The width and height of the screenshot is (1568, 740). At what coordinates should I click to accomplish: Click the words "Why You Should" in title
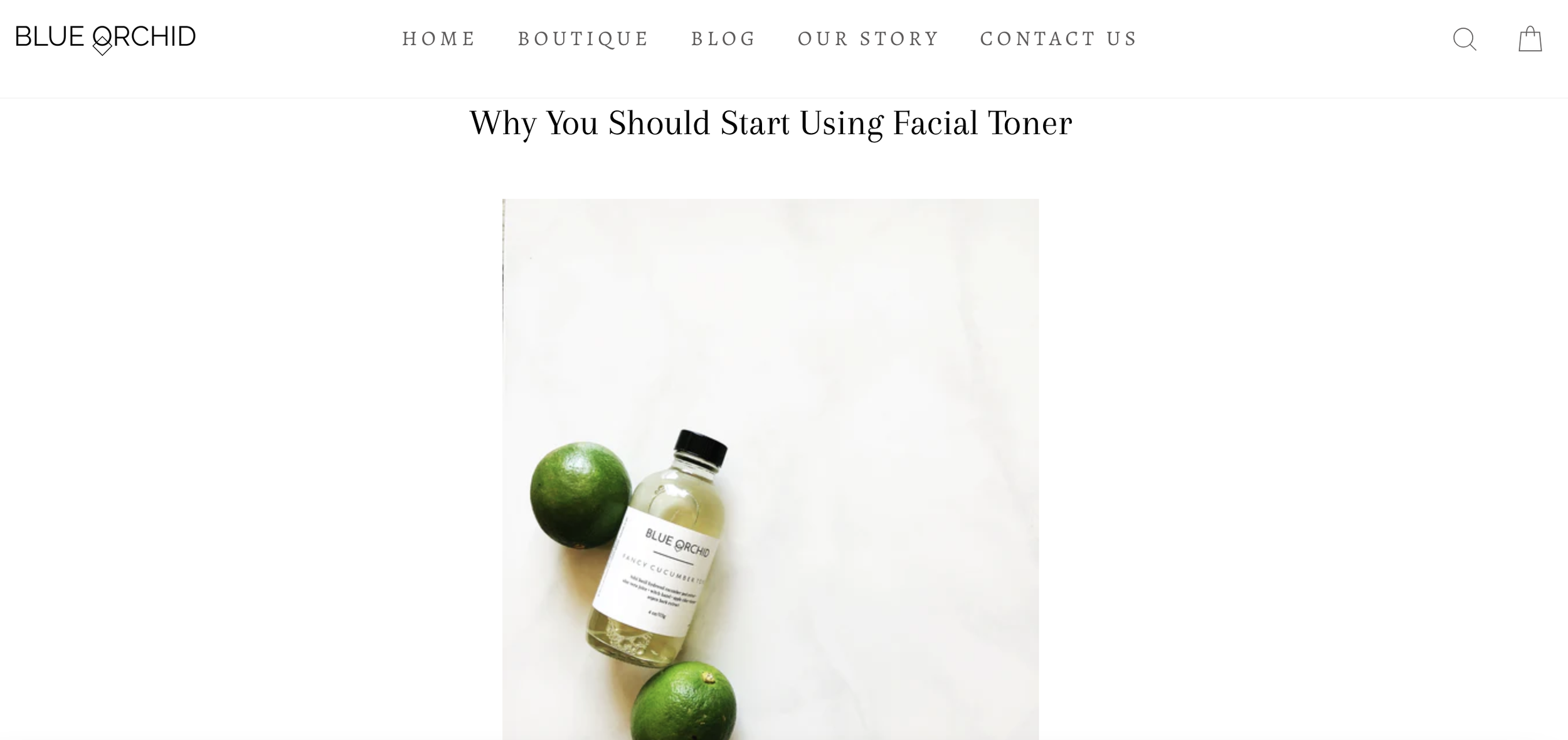(x=590, y=123)
